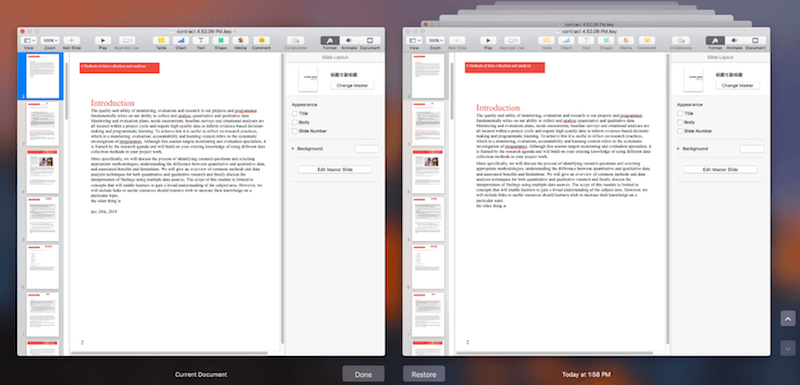Viewport: 800px width, 385px height.
Task: Open the Zoom 100% dropdown in left window
Action: point(50,40)
